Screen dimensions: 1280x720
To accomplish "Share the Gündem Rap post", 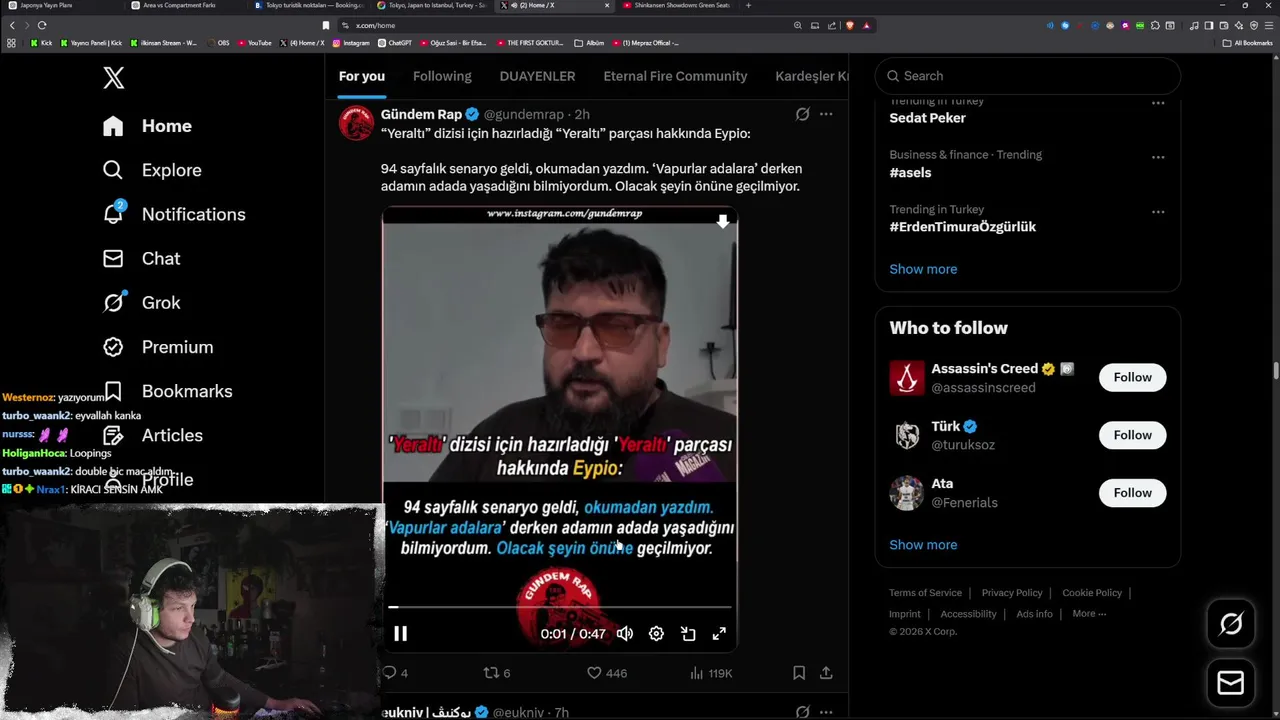I will pyautogui.click(x=826, y=673).
